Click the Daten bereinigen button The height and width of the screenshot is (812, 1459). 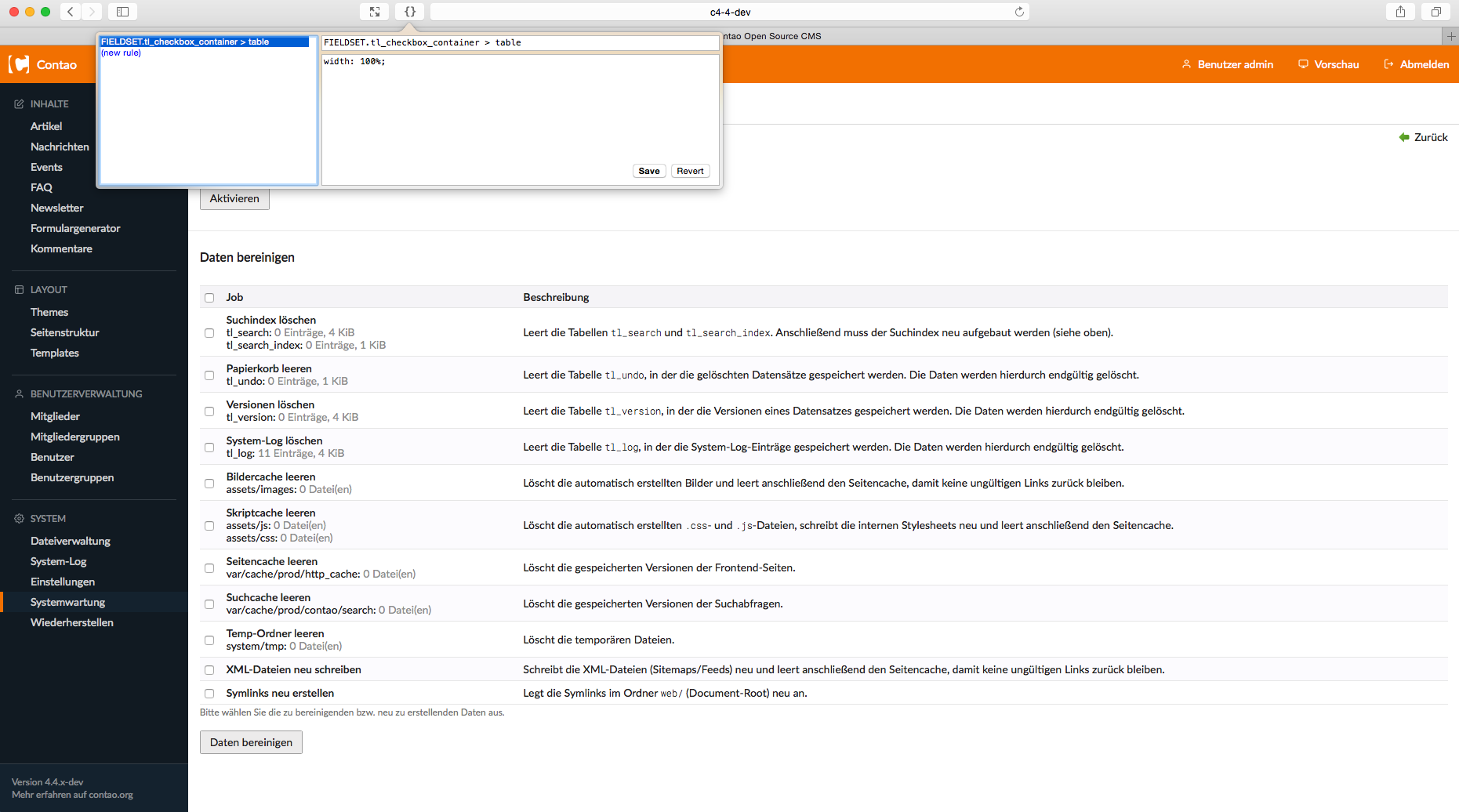(251, 742)
